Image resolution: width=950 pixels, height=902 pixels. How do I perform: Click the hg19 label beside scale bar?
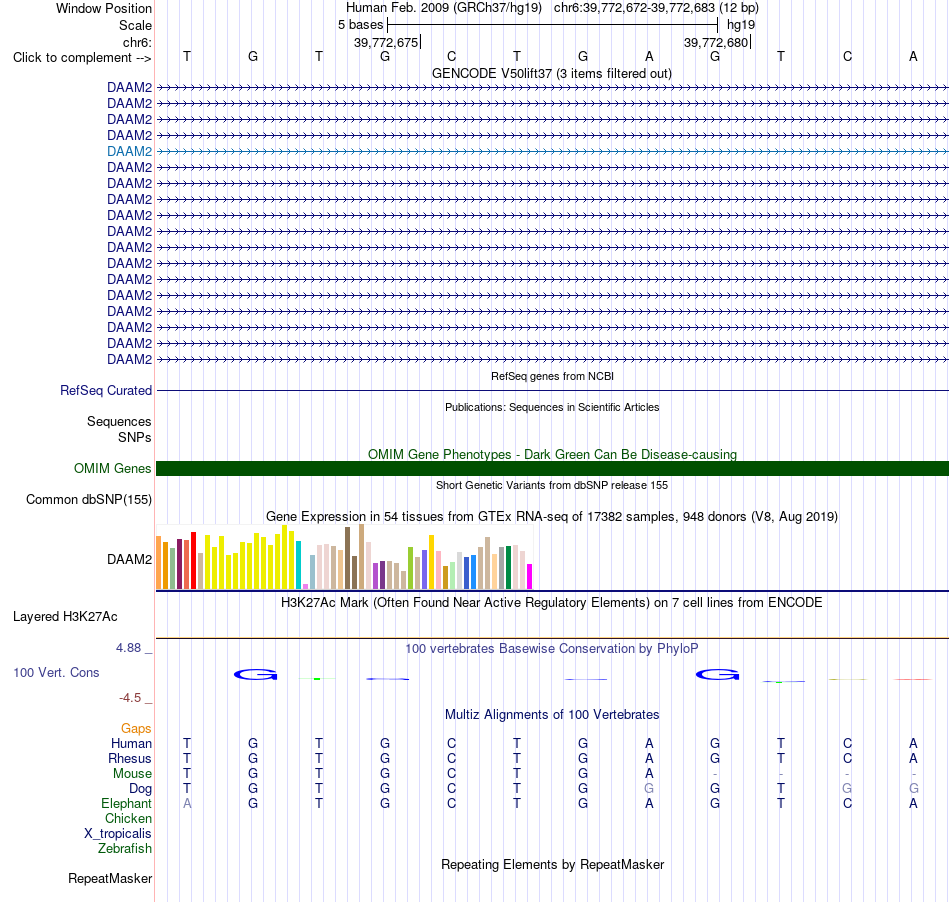[741, 25]
